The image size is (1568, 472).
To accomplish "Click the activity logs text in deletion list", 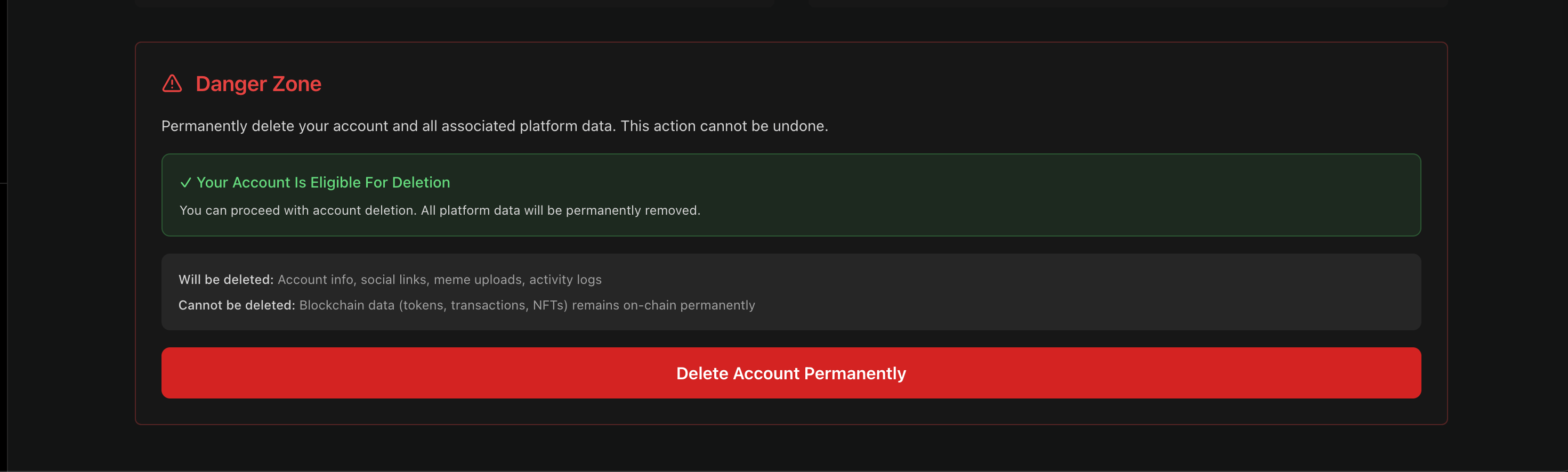I will [x=565, y=280].
